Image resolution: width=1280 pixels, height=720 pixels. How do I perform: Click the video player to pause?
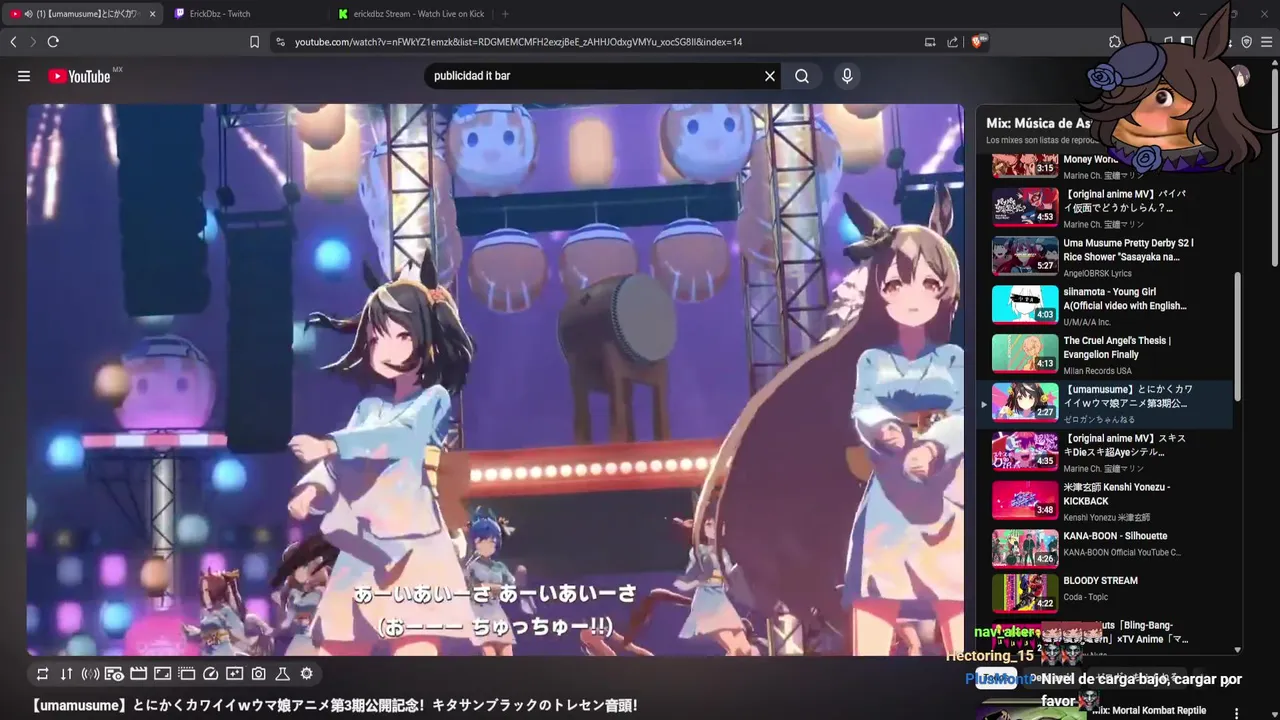[x=495, y=380]
